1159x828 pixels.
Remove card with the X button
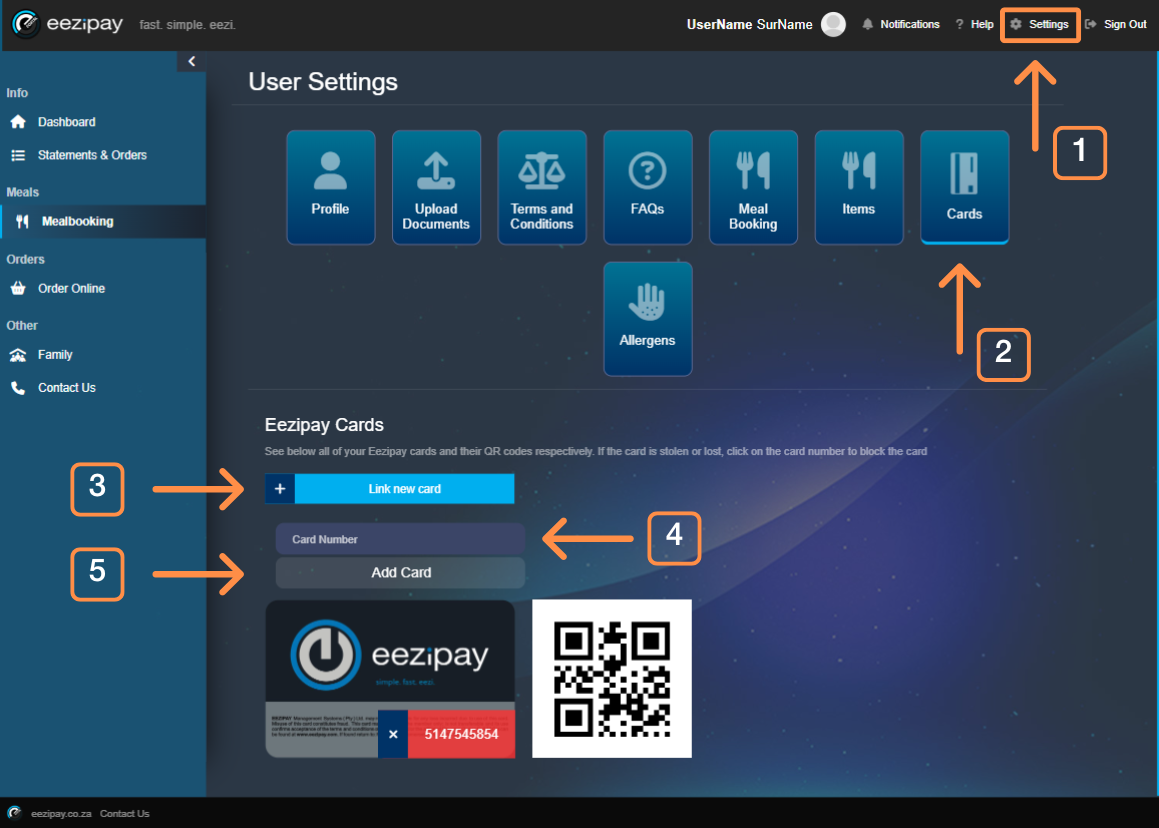pyautogui.click(x=393, y=734)
